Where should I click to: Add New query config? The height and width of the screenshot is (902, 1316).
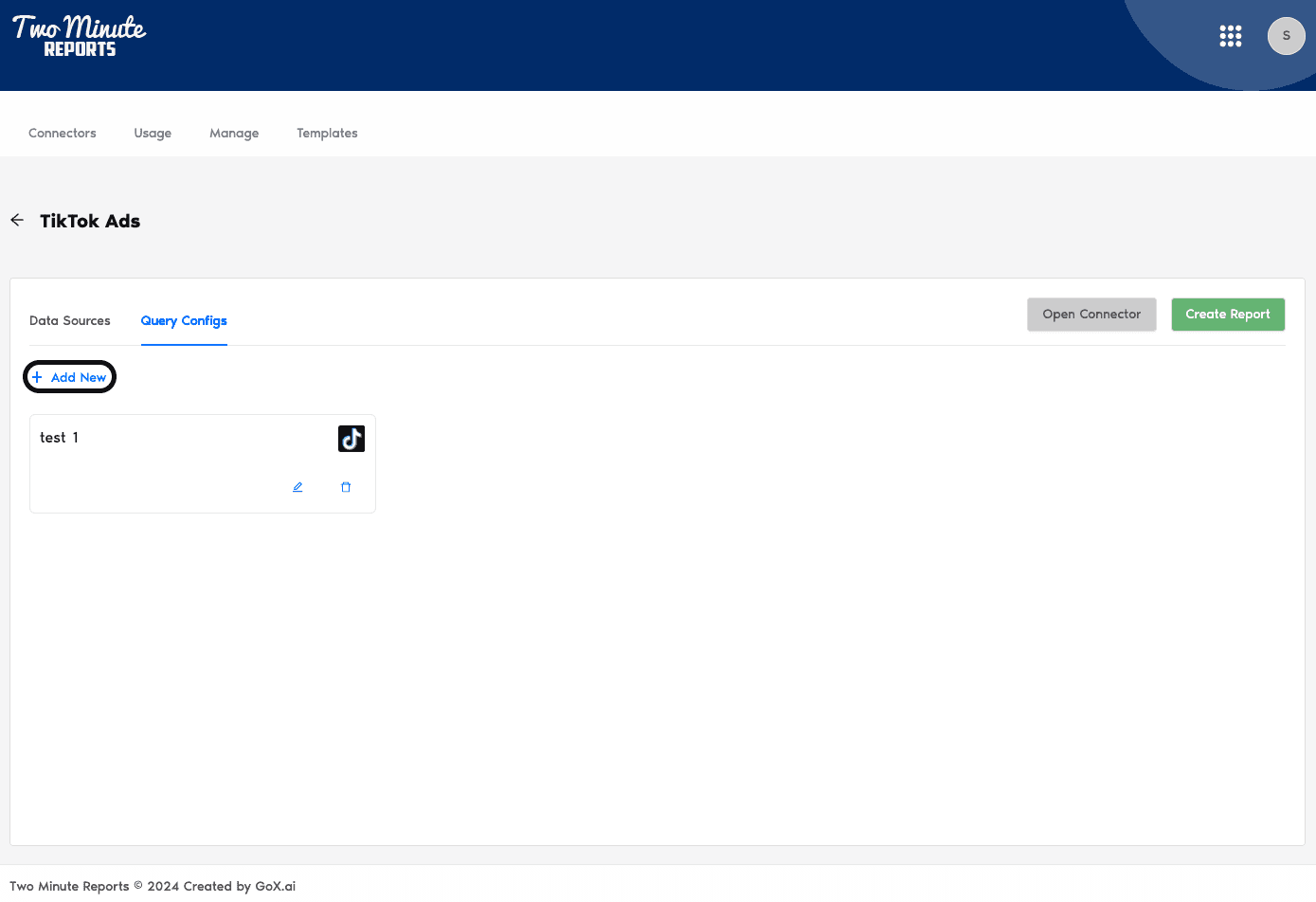tap(78, 377)
